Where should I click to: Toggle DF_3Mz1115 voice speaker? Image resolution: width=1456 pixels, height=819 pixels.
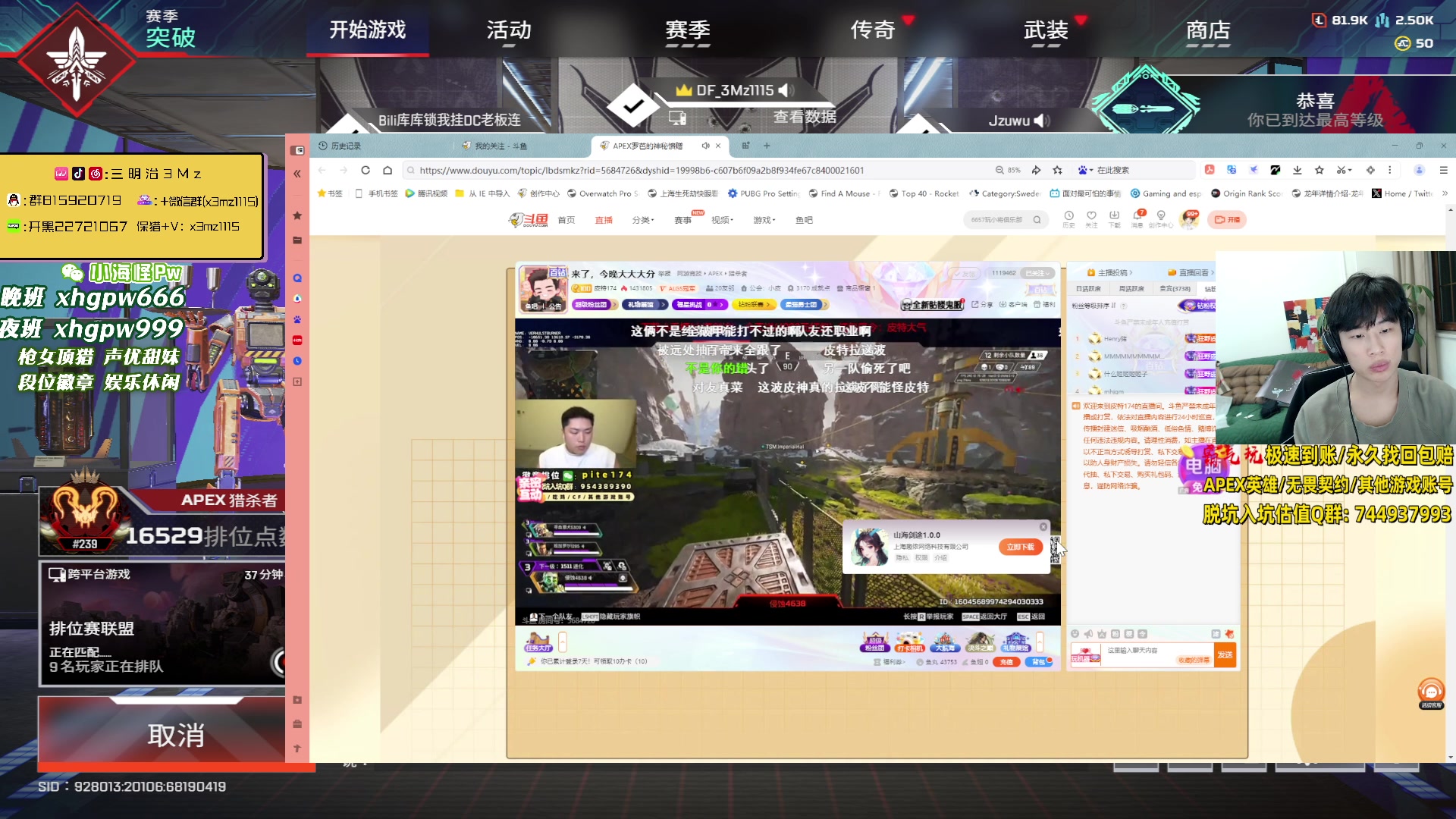[786, 90]
